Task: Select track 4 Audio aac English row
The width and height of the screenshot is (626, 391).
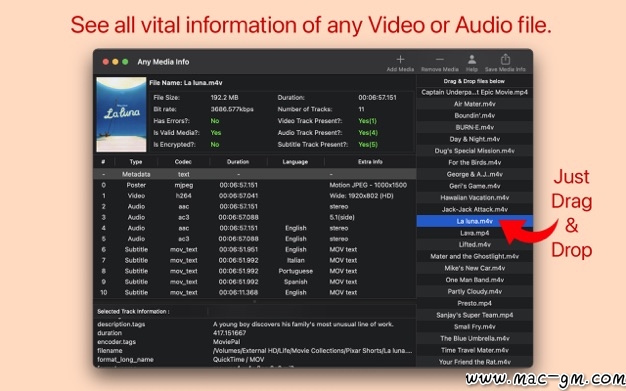Action: tap(255, 228)
